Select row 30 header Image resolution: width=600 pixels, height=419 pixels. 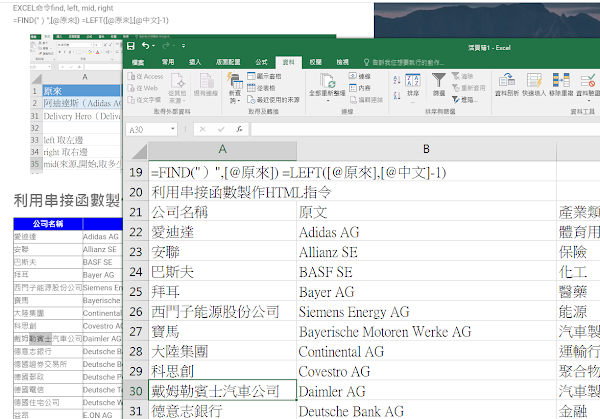[x=136, y=391]
